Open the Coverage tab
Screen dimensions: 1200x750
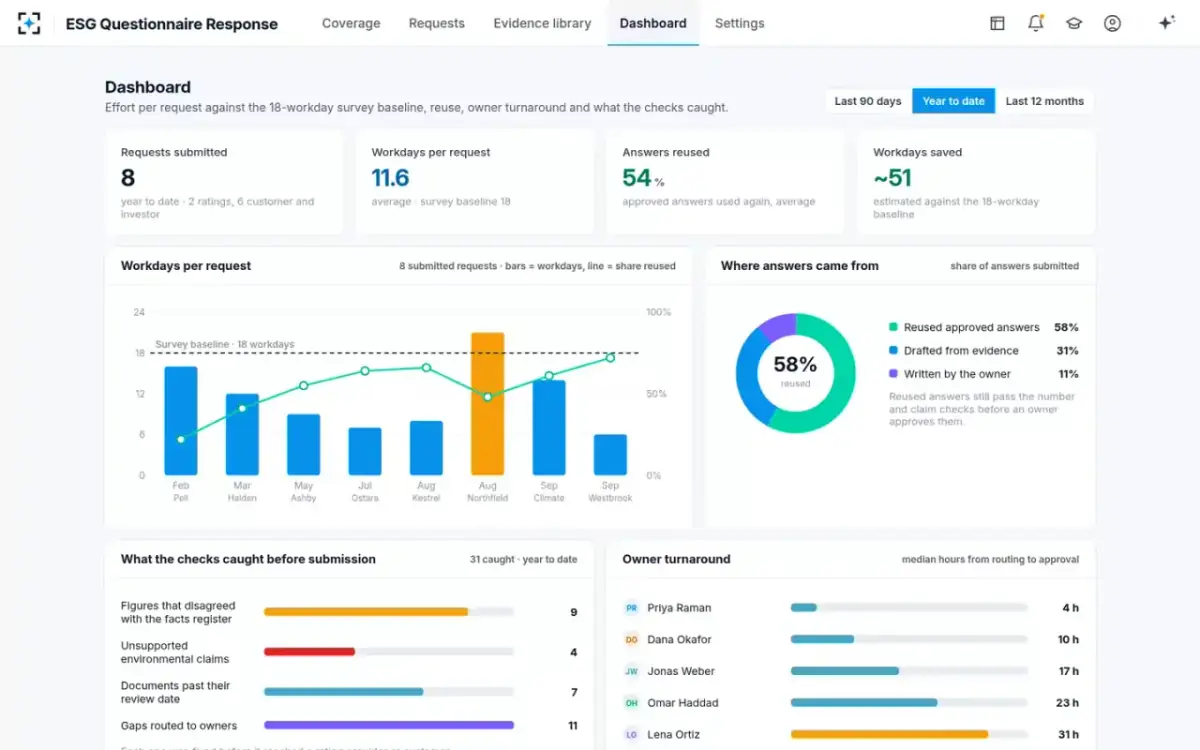[351, 23]
